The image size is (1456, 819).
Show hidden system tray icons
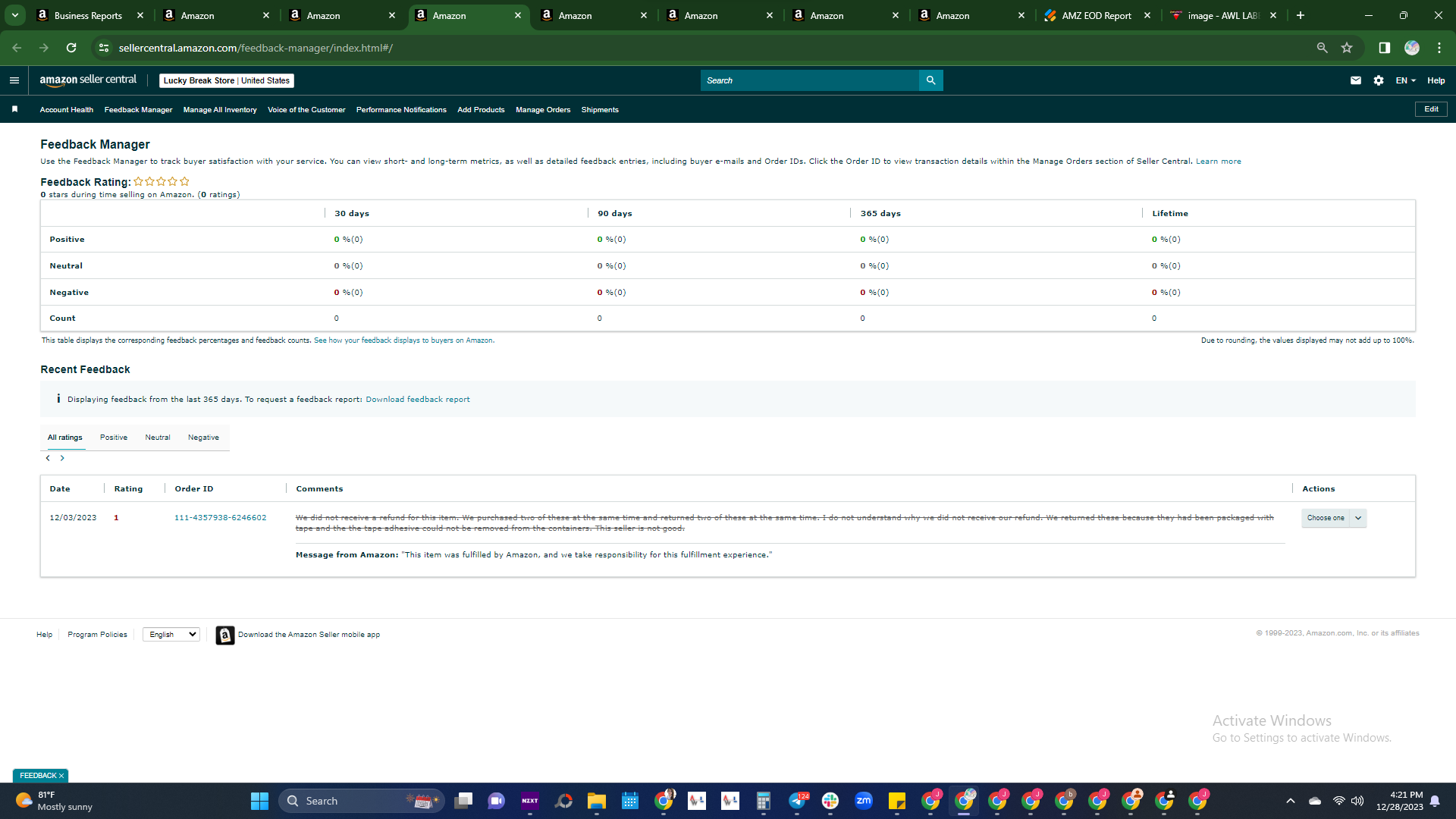click(x=1291, y=801)
